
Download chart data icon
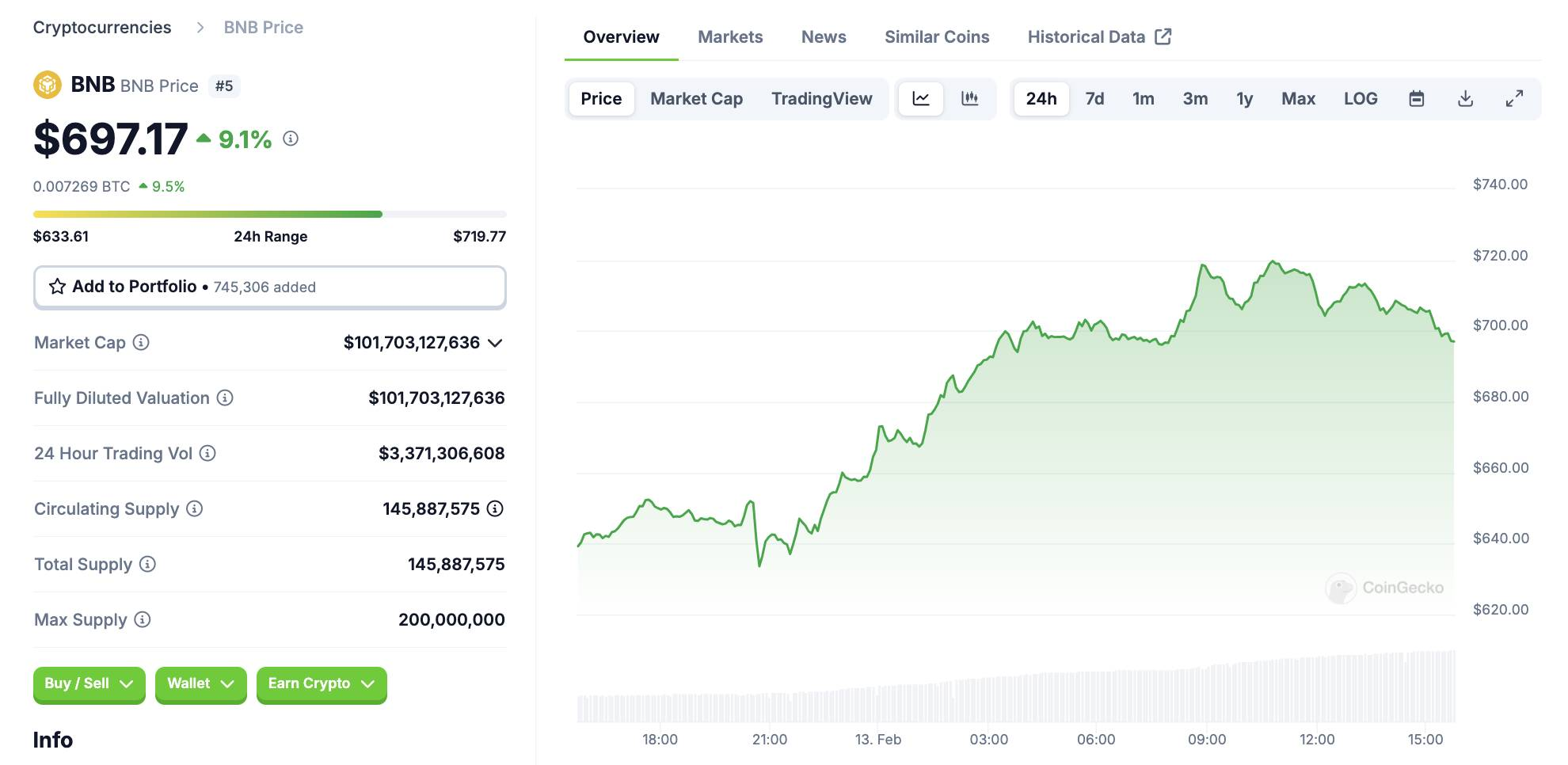pyautogui.click(x=1465, y=99)
